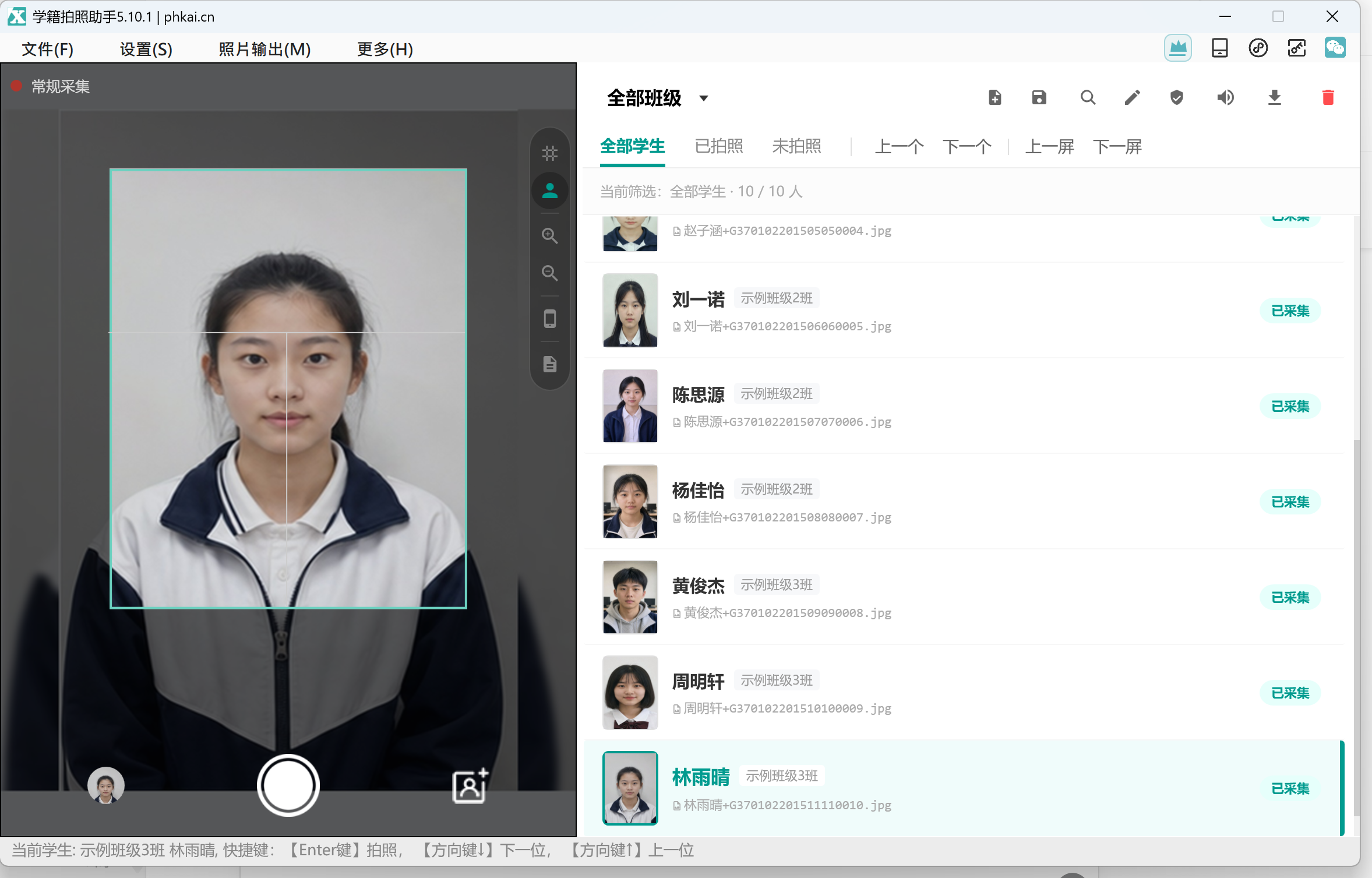The width and height of the screenshot is (1372, 878).
Task: Click filename 赵子涵+G37010220150505​0004.jpg
Action: tap(782, 231)
